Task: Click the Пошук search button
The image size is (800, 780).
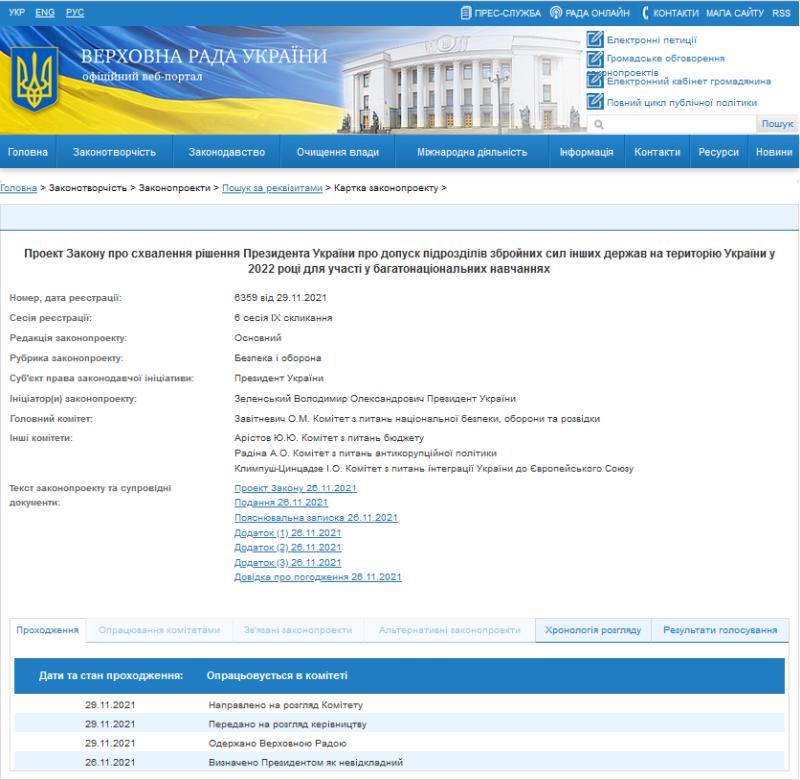Action: click(777, 124)
